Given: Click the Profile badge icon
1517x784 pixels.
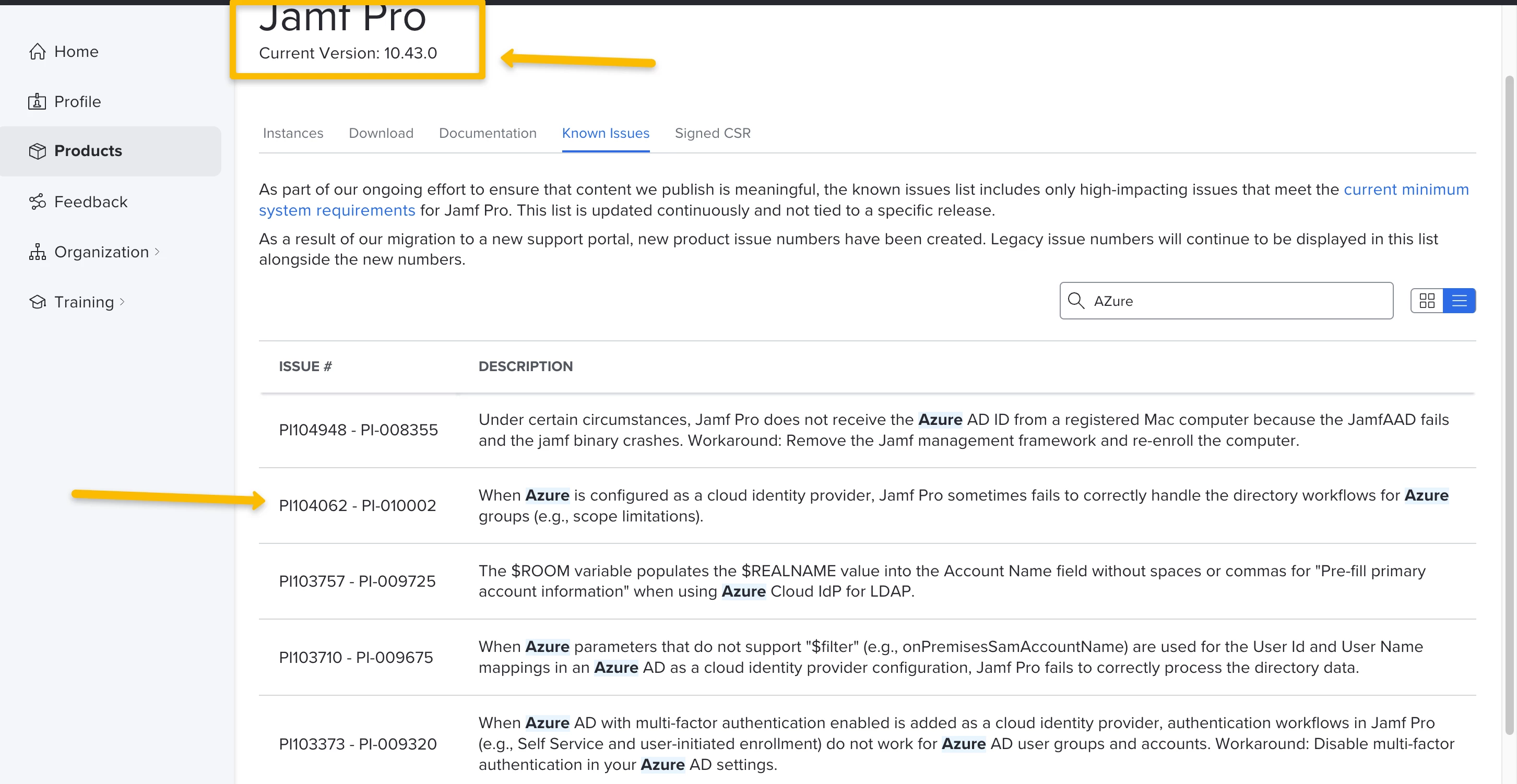Looking at the screenshot, I should pos(37,102).
